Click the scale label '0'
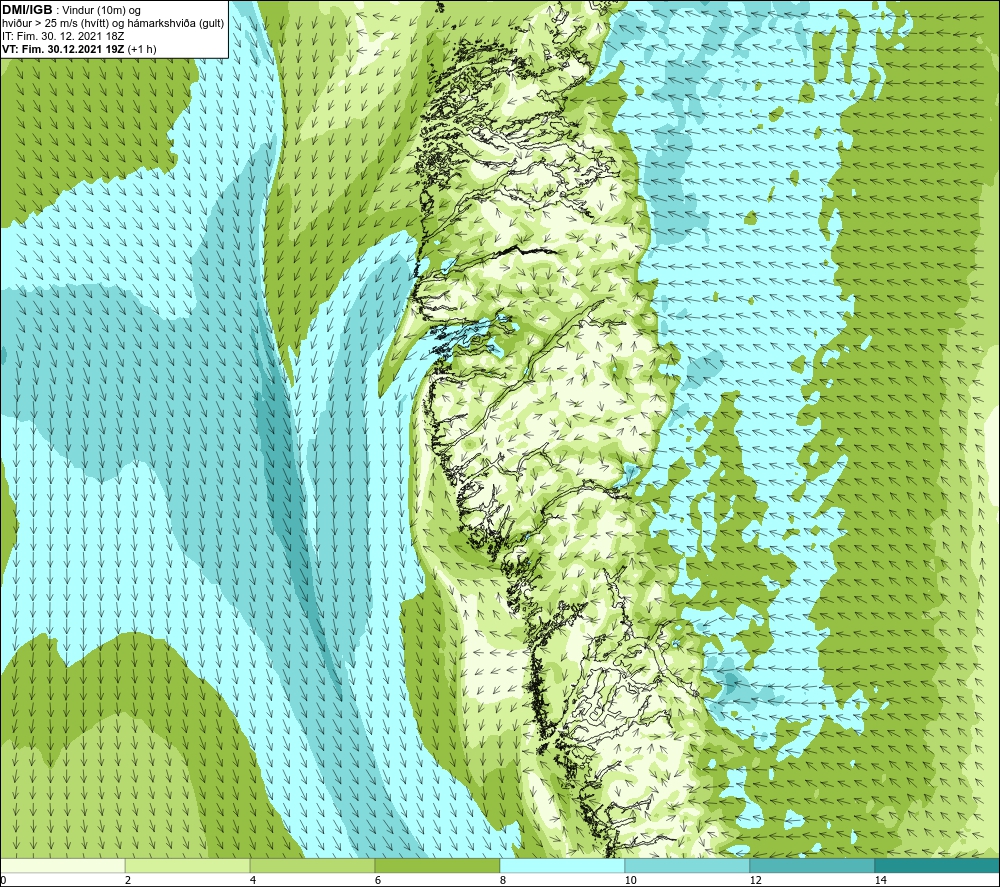1000x887 pixels. pyautogui.click(x=3, y=880)
